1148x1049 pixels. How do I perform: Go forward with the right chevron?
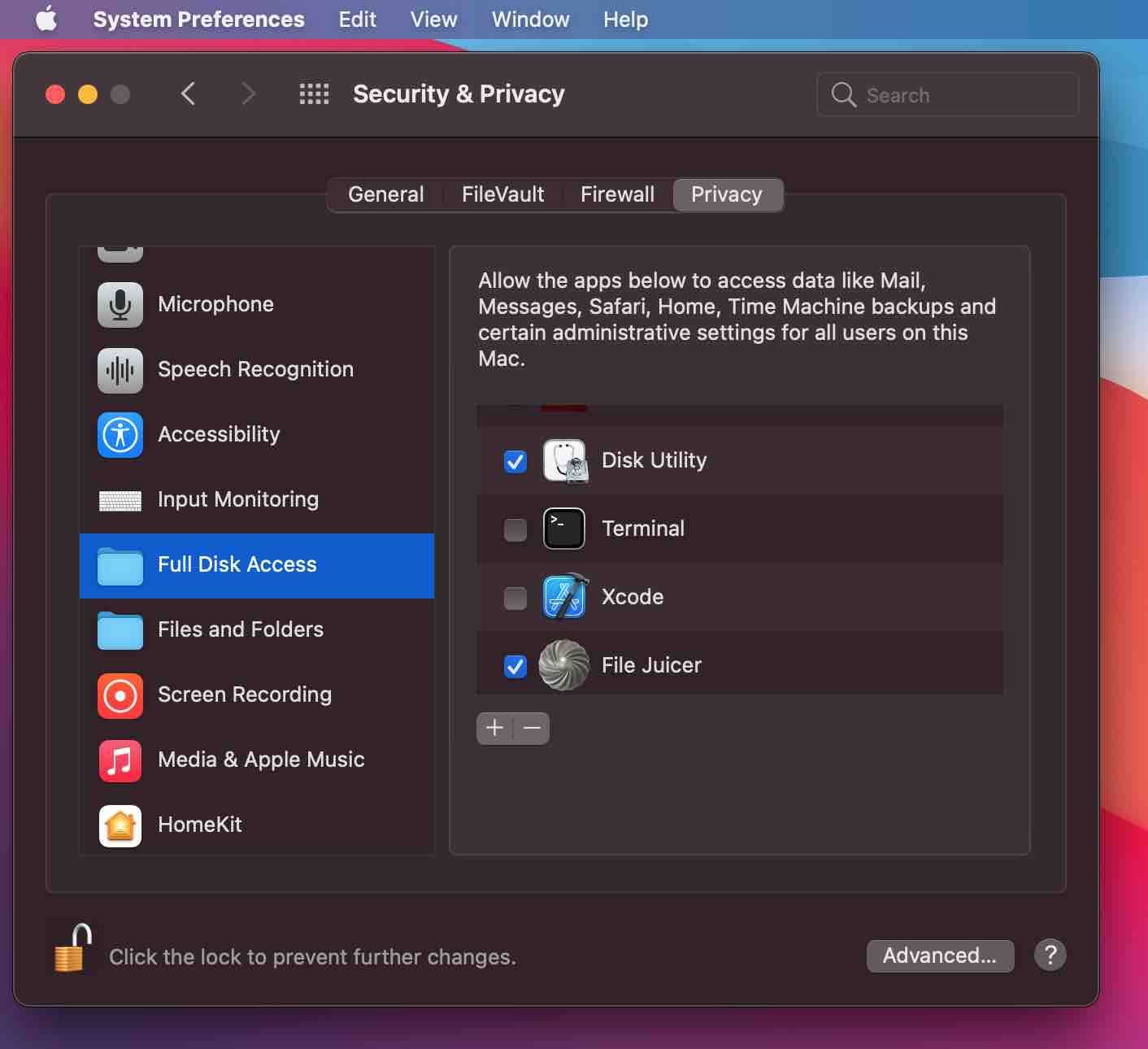pos(249,94)
